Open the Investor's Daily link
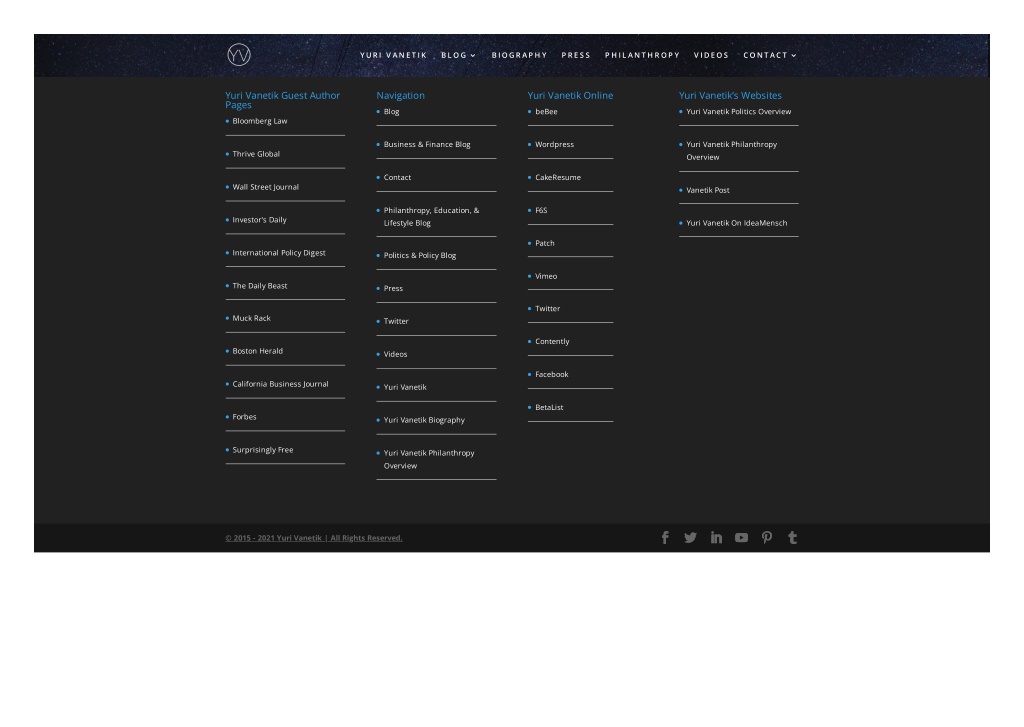This screenshot has height=727, width=1024. point(259,220)
